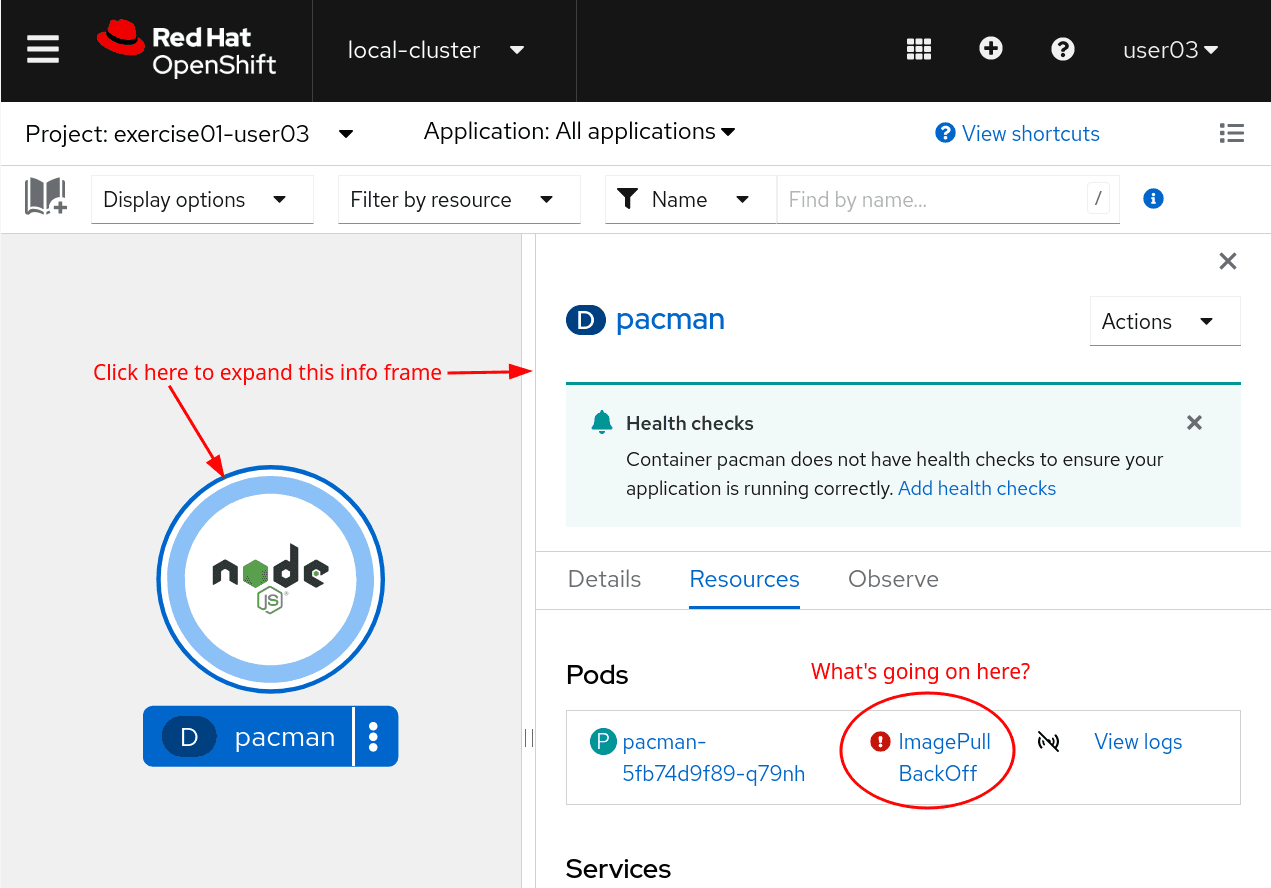The width and height of the screenshot is (1271, 888).
Task: Click the ImagePullBackOff error status icon
Action: [x=880, y=742]
